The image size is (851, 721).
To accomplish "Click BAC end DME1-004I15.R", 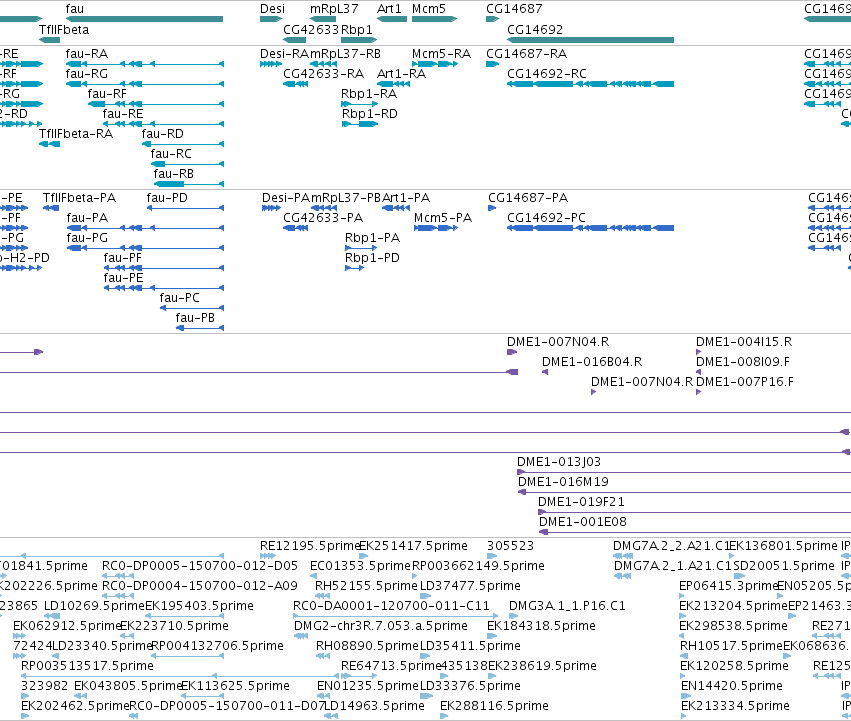I will click(x=698, y=352).
